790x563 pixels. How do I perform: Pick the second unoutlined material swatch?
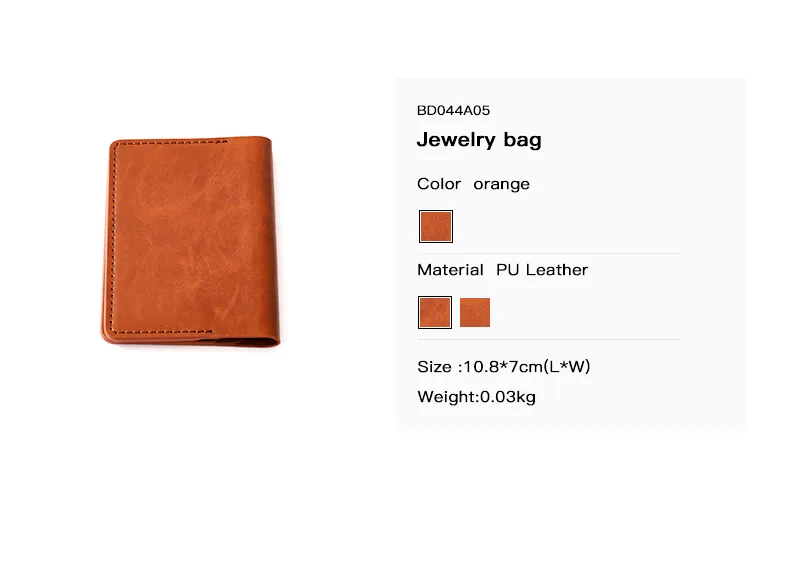475,312
